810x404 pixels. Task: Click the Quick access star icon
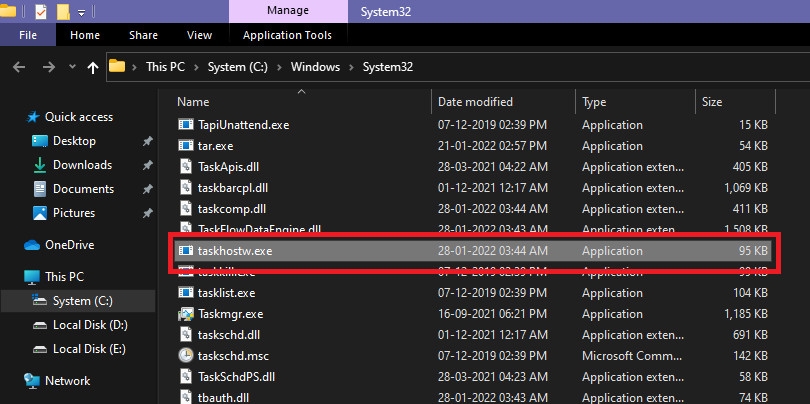33,117
